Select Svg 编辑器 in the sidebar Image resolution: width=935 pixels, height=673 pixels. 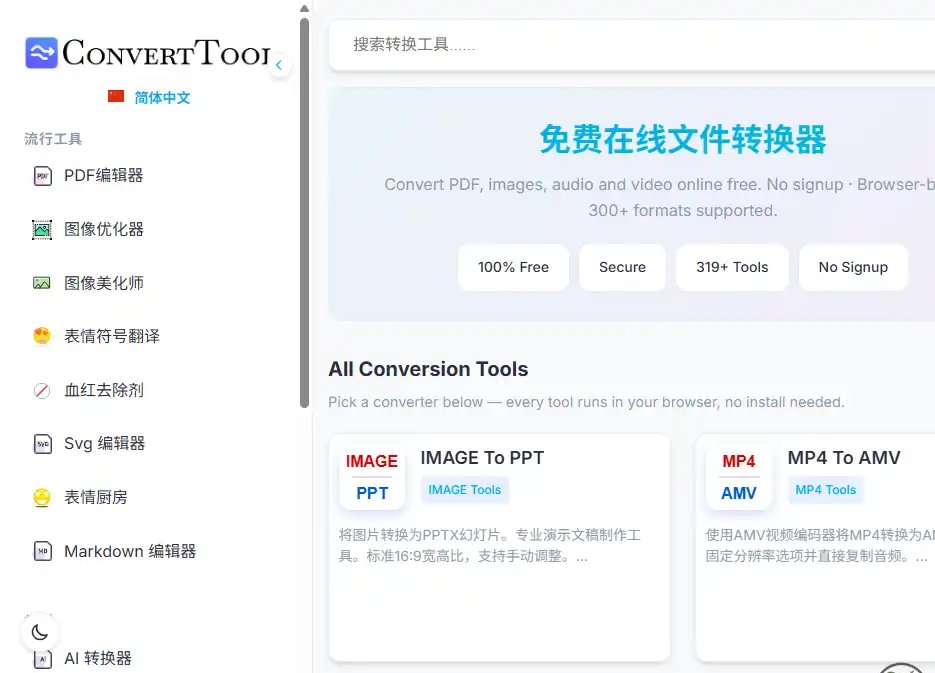click(104, 444)
